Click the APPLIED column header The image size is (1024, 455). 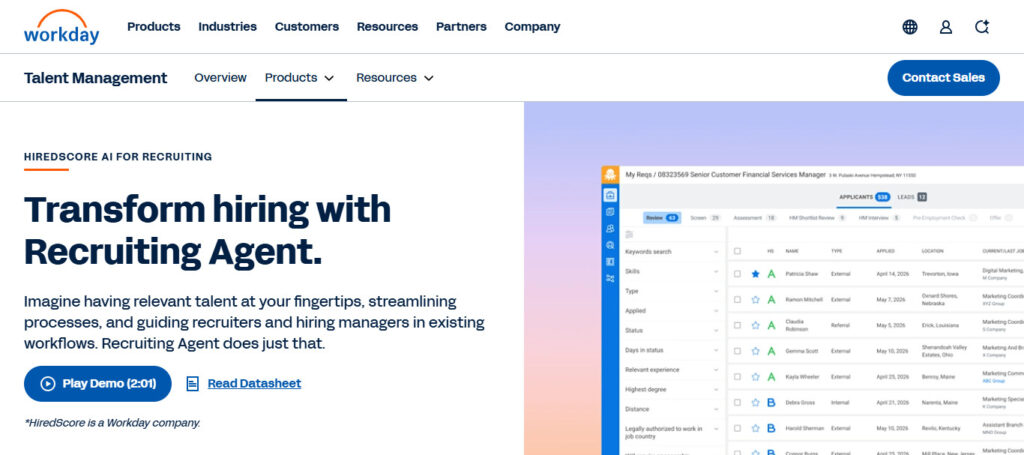pos(886,251)
